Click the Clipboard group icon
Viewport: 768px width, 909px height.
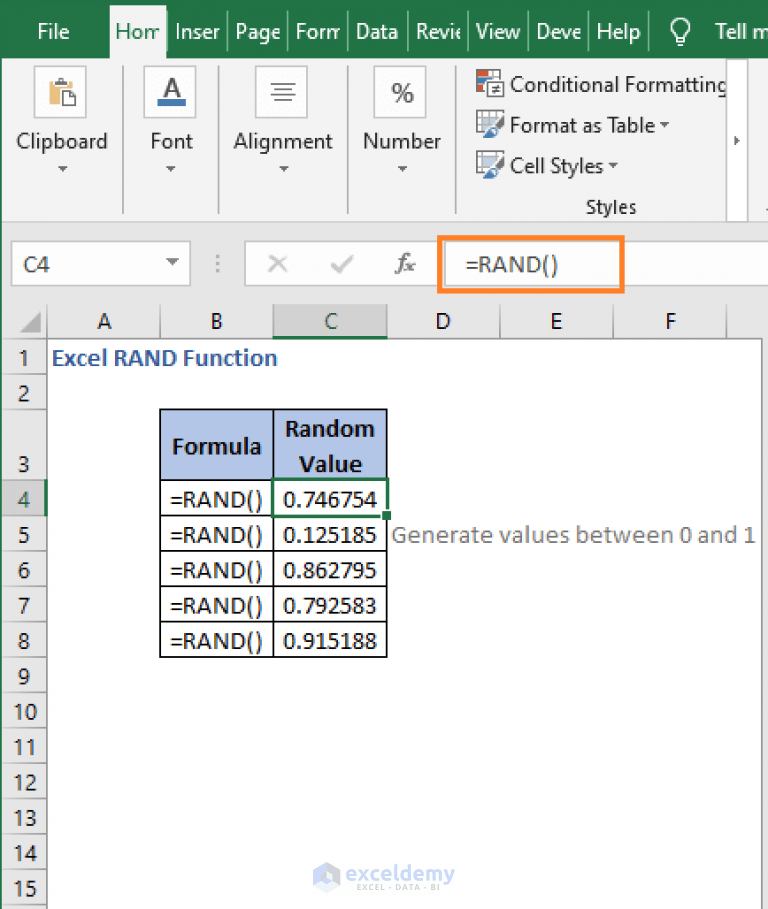coord(62,91)
